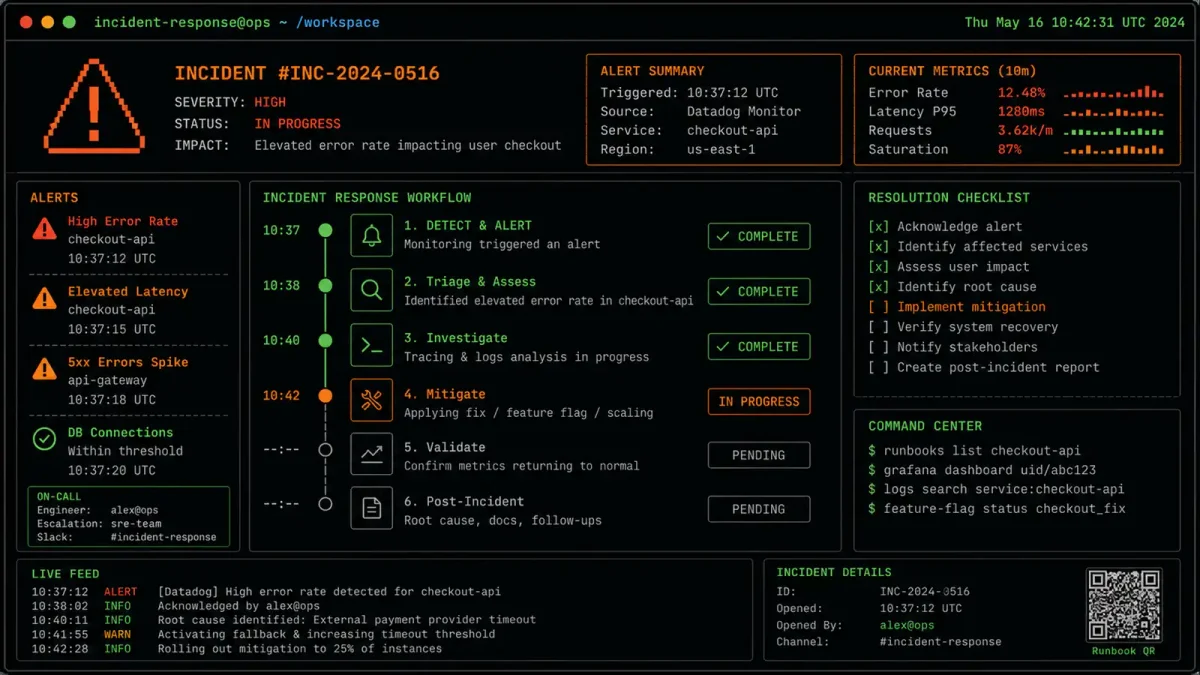Click the /workspace path in the title bar
The height and width of the screenshot is (675, 1200).
click(x=337, y=22)
